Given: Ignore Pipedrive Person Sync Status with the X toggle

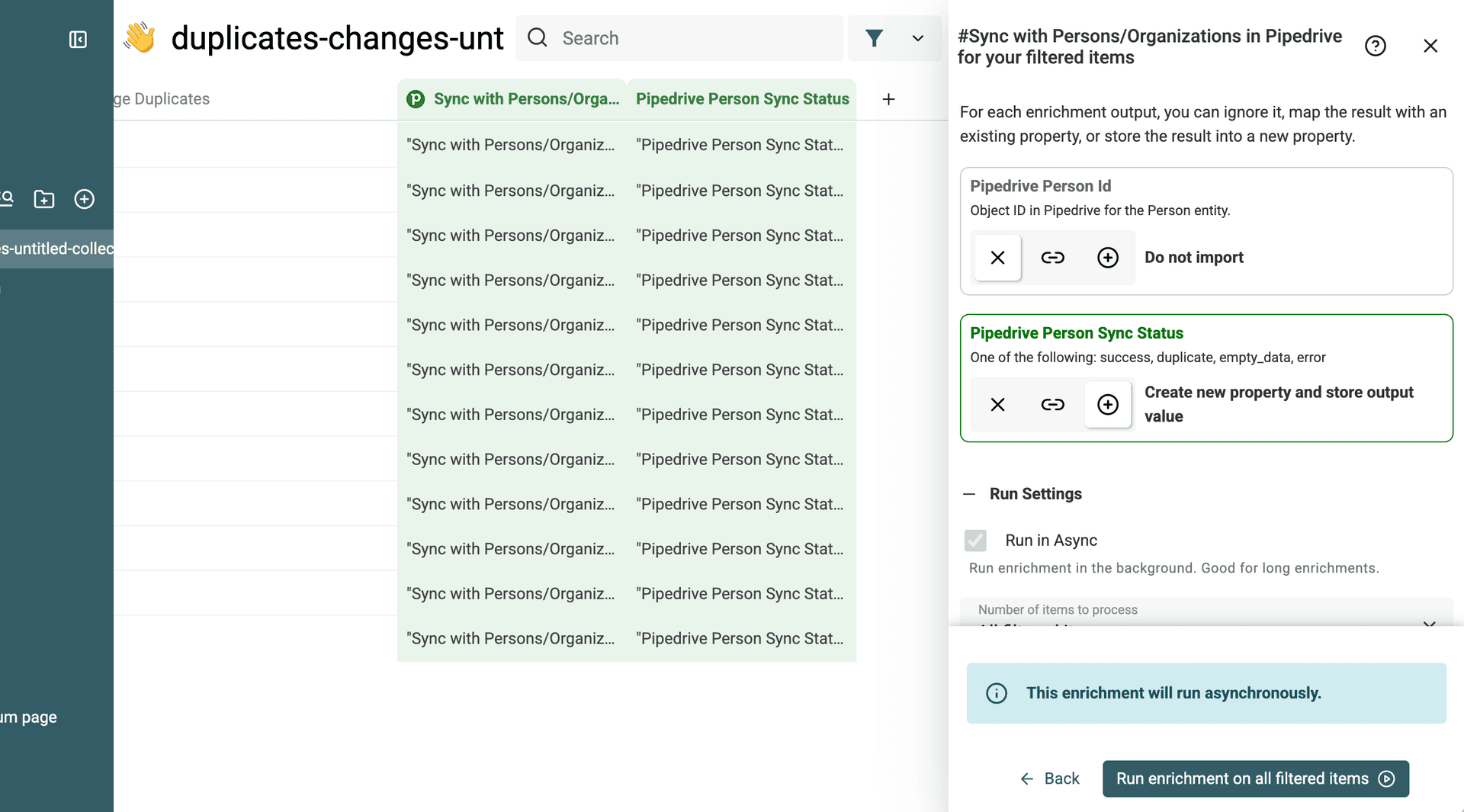Looking at the screenshot, I should [x=997, y=405].
